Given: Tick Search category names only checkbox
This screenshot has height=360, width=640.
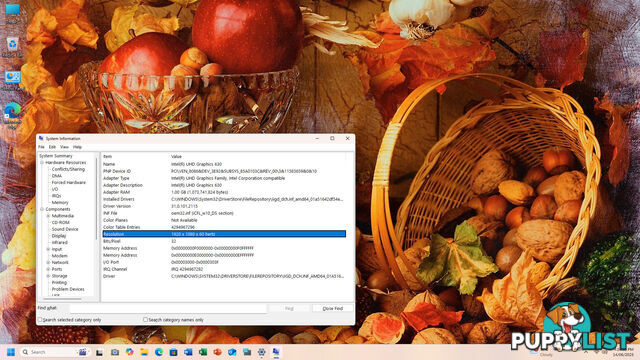Looking at the screenshot, I should coord(145,320).
